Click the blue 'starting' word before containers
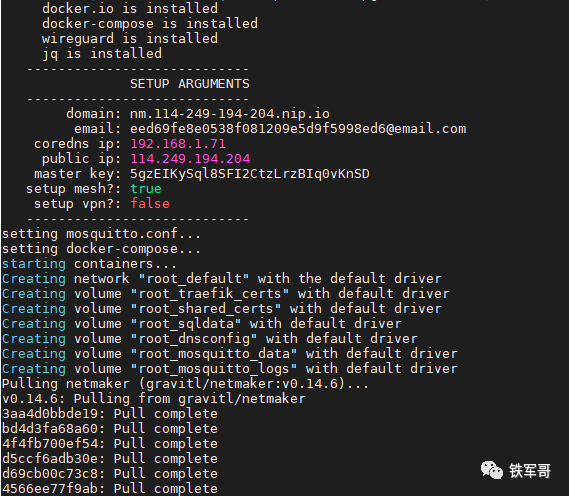 pos(34,264)
